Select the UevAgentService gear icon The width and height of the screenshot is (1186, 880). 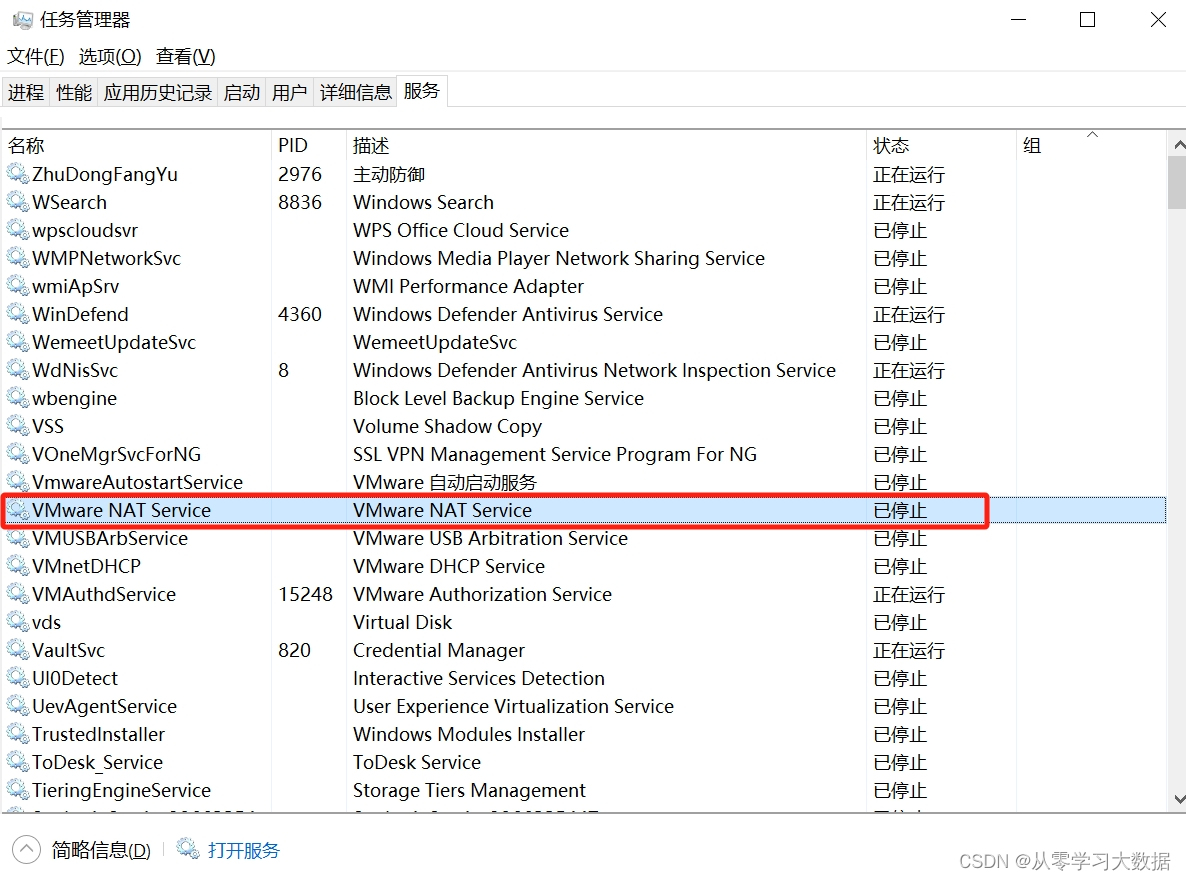pos(18,706)
